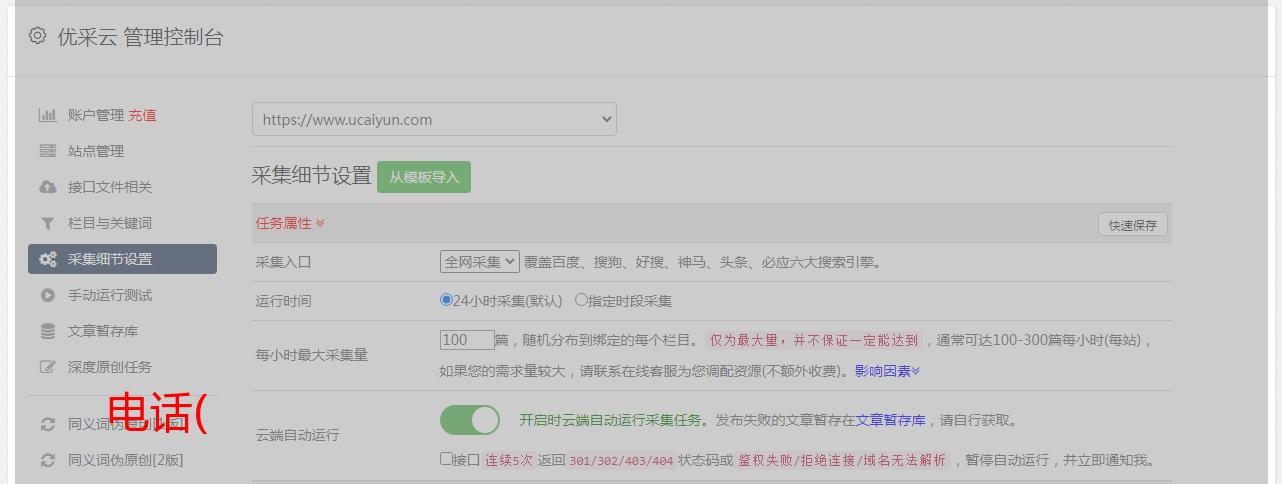Click the hourly max collection input showing 100

tap(467, 339)
